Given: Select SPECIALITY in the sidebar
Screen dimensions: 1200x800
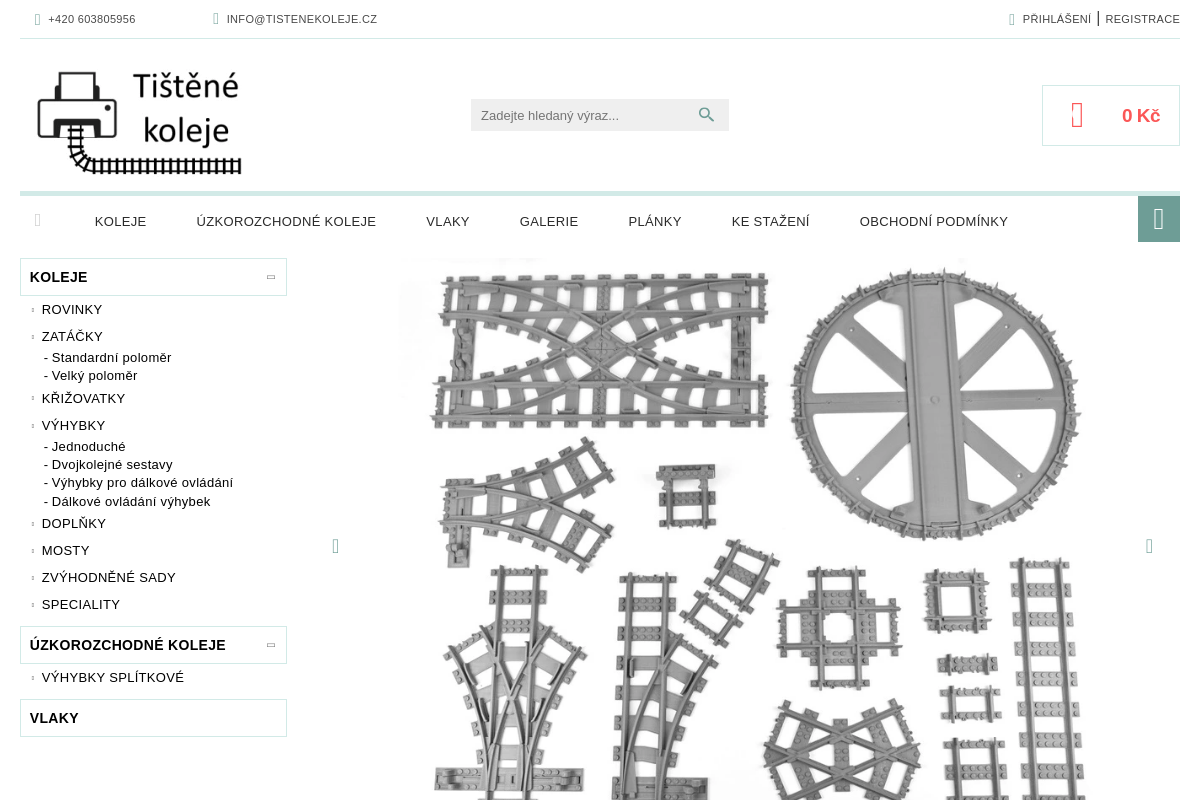Looking at the screenshot, I should [x=81, y=604].
